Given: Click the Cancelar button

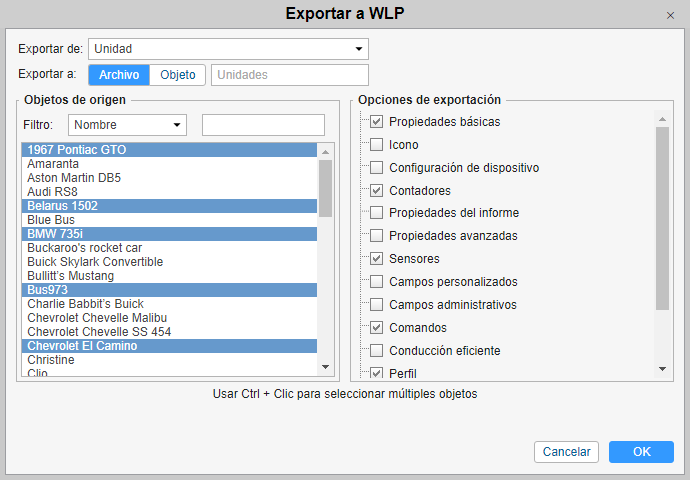Looking at the screenshot, I should 566,452.
